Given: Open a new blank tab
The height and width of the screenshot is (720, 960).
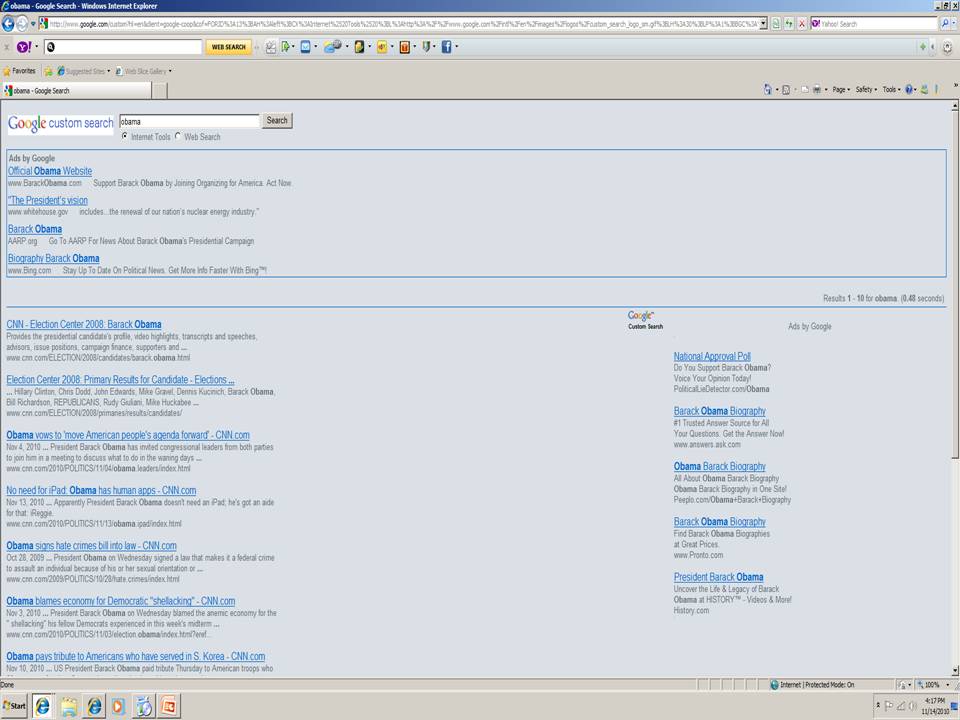Looking at the screenshot, I should pyautogui.click(x=159, y=91).
